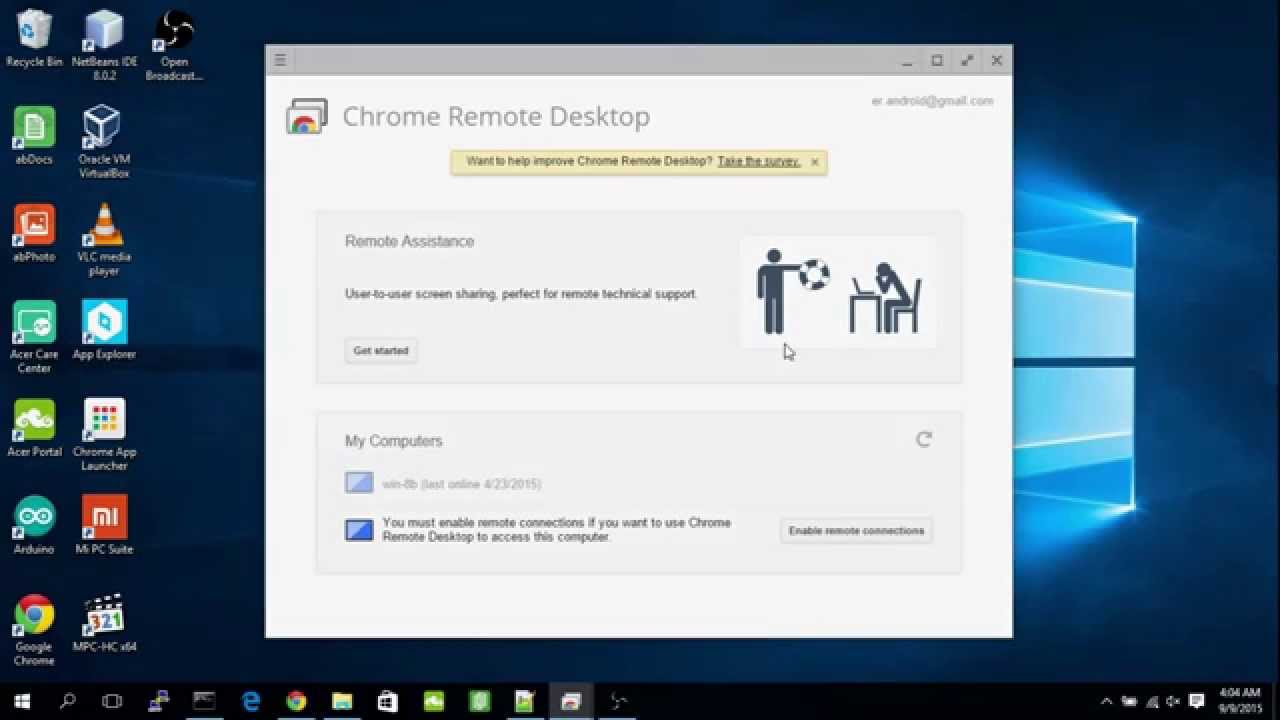The image size is (1280, 720).
Task: Open Chrome from the taskbar
Action: point(296,702)
